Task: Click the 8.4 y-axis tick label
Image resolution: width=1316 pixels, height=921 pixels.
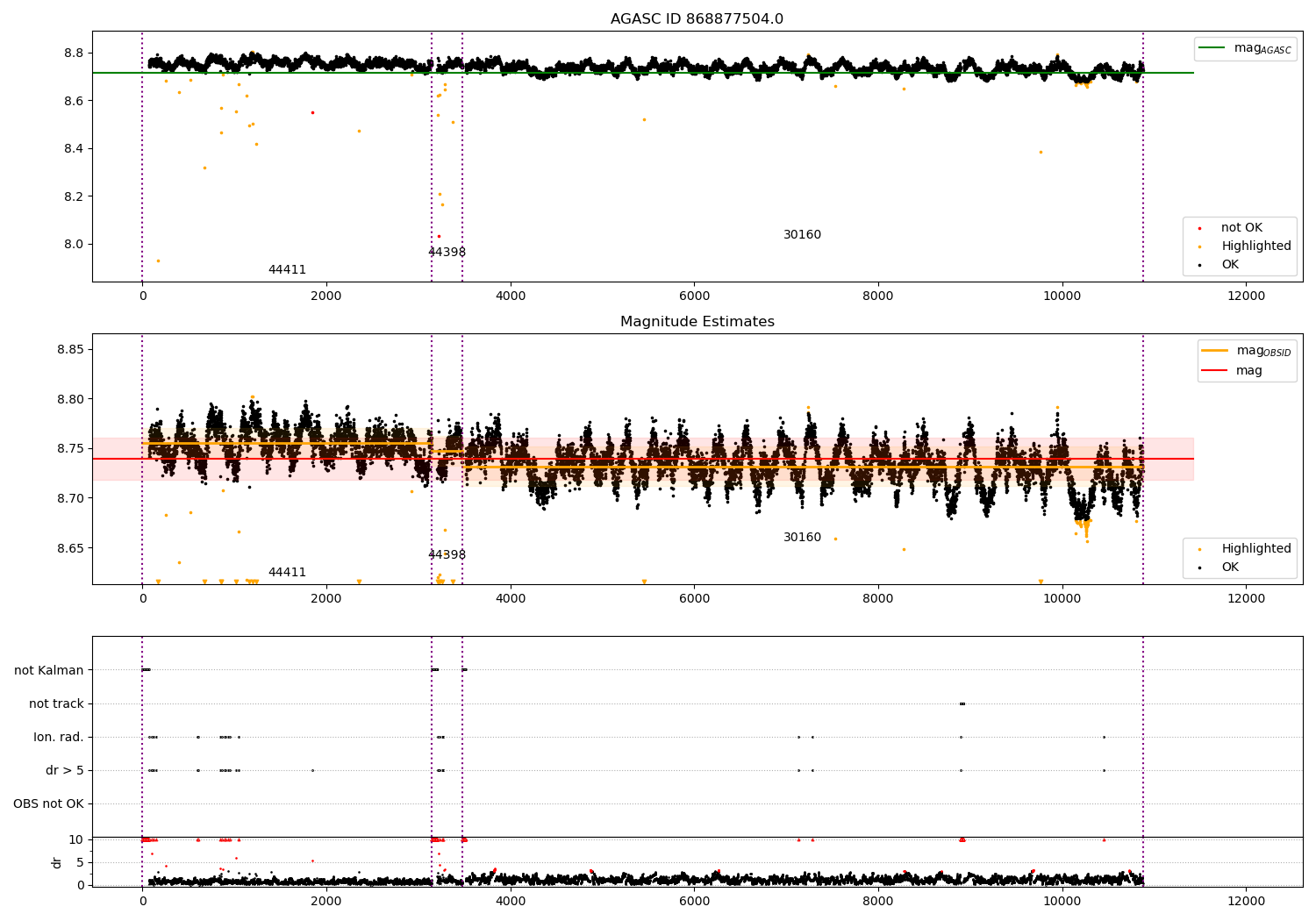Action: click(x=74, y=148)
